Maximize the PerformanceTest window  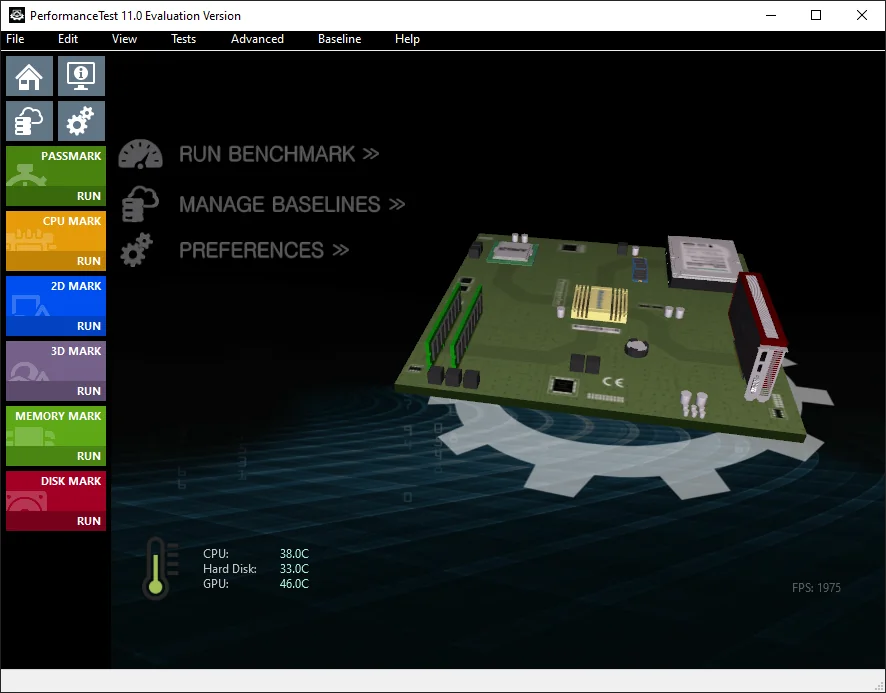(816, 15)
